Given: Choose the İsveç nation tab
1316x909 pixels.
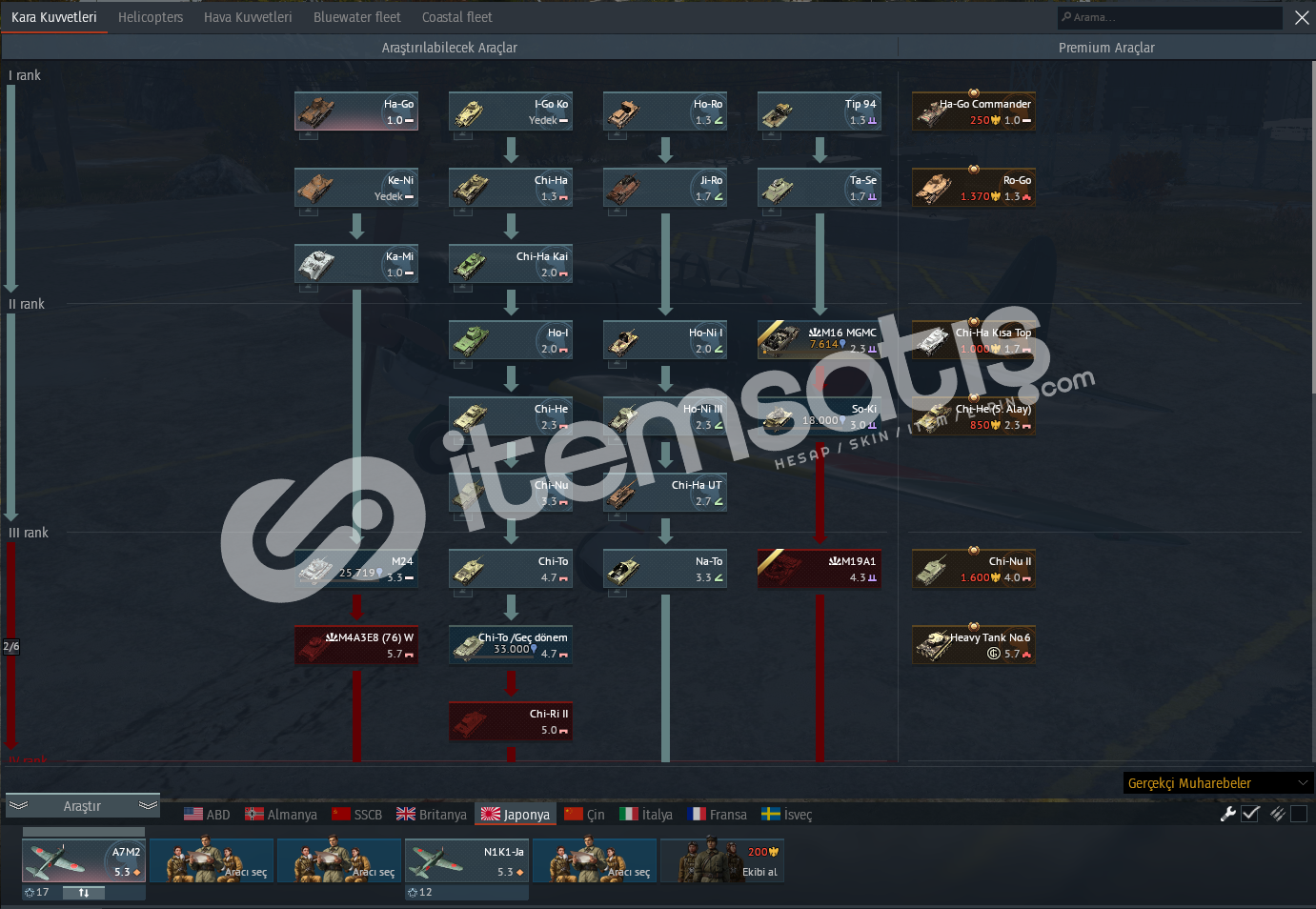Looking at the screenshot, I should click(787, 815).
